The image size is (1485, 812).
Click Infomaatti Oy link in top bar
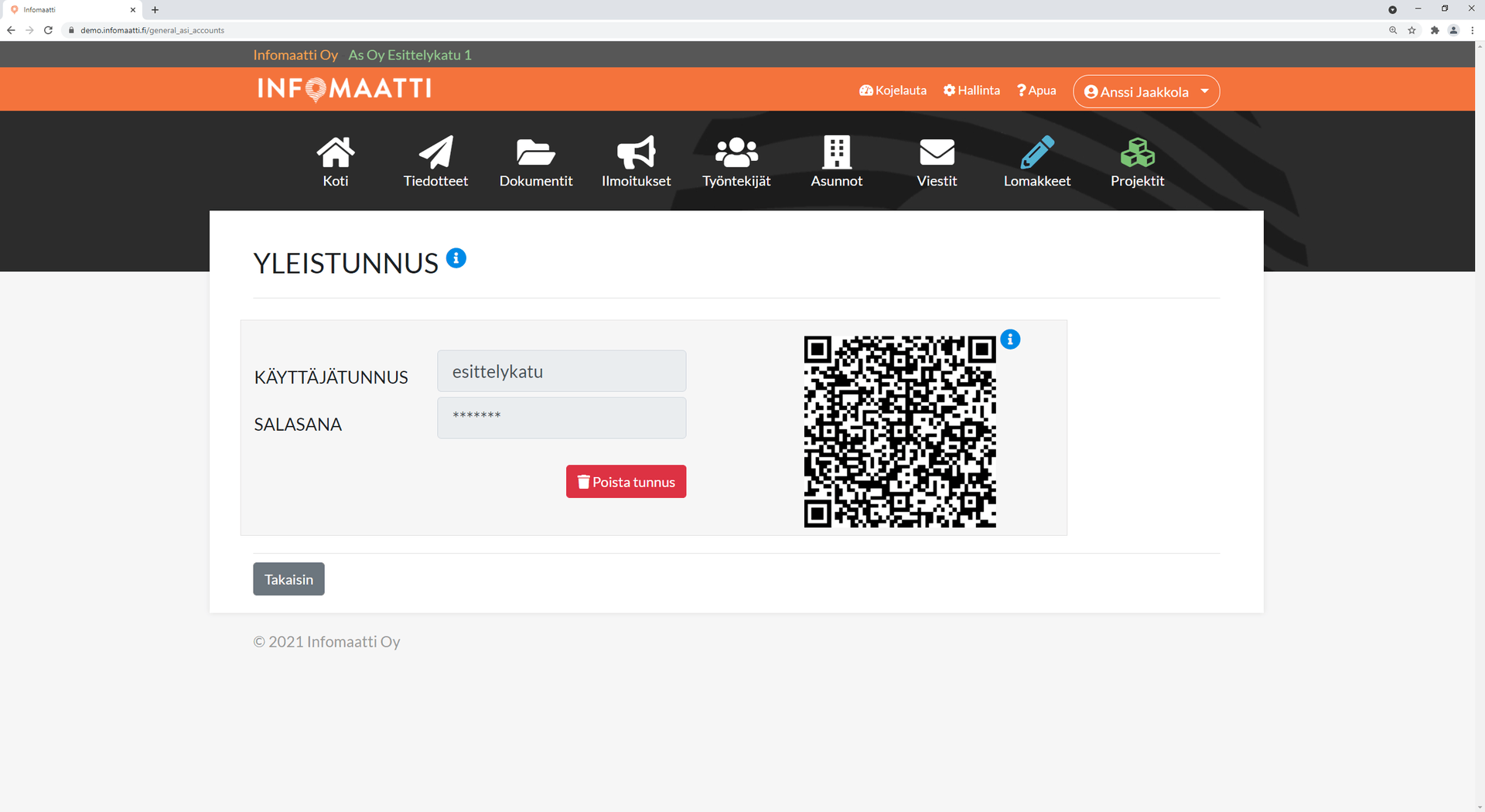tap(295, 55)
